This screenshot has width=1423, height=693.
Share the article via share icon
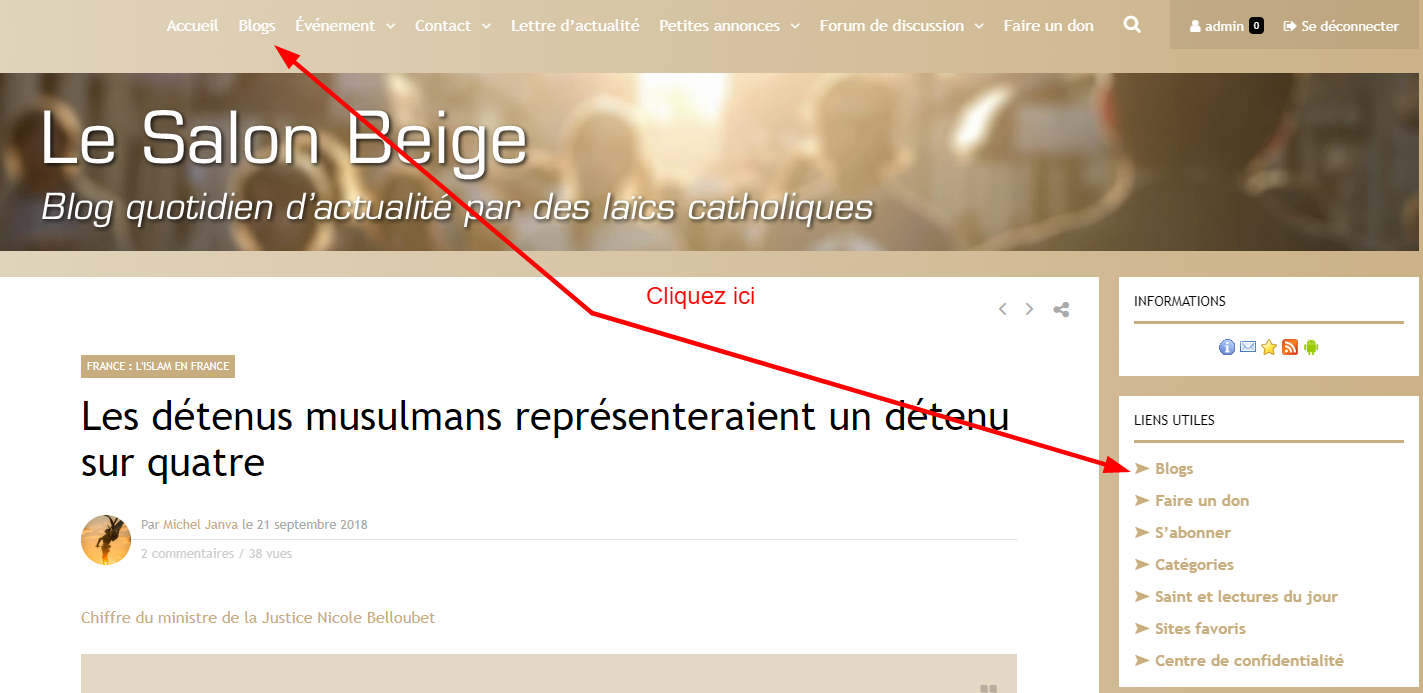tap(1061, 309)
